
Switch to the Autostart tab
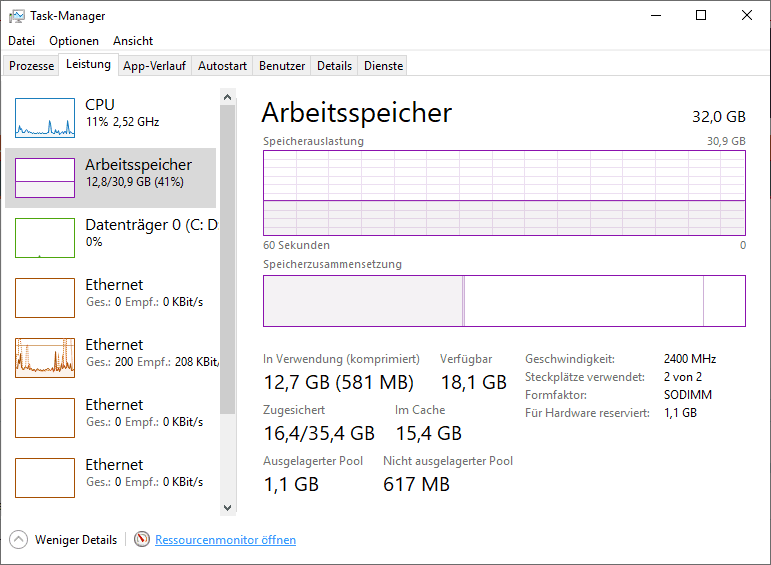(222, 66)
